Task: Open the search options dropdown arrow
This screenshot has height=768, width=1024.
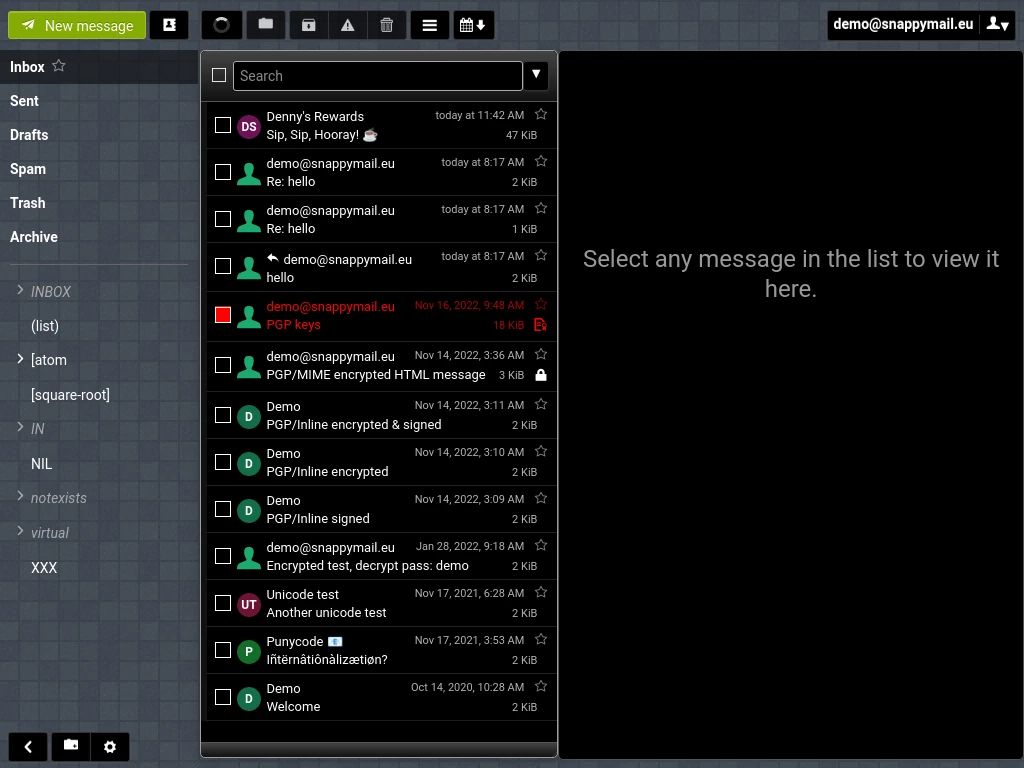Action: 536,75
